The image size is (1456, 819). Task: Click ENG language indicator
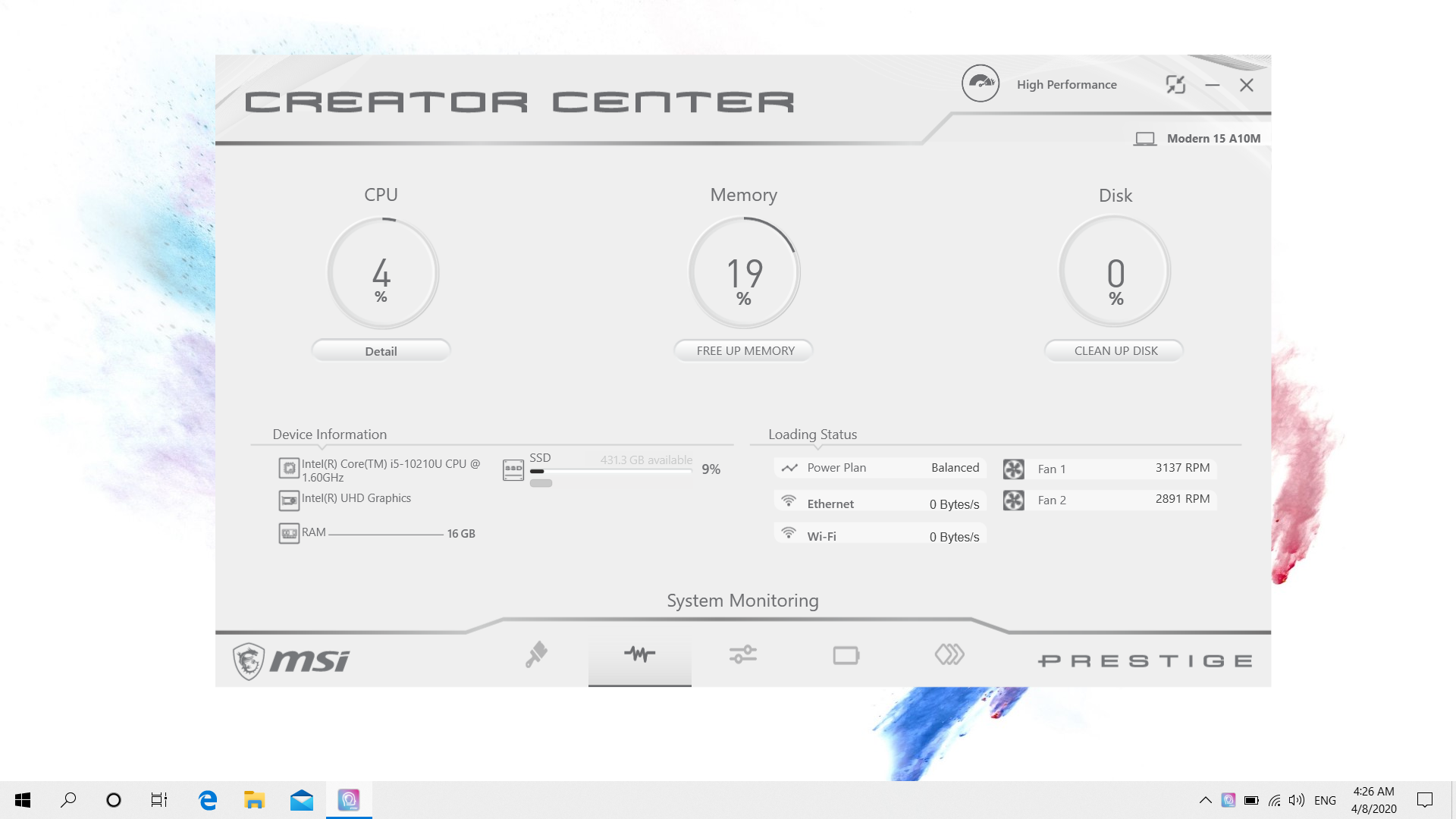[x=1325, y=800]
